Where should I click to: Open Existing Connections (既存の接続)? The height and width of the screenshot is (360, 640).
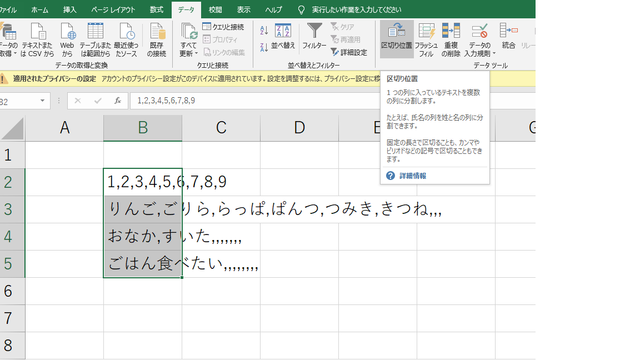coord(156,39)
